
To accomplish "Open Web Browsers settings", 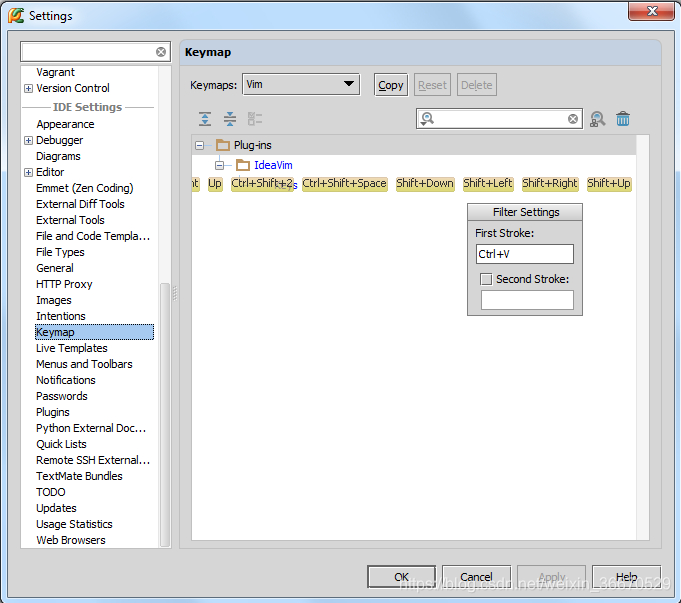I will [x=71, y=540].
